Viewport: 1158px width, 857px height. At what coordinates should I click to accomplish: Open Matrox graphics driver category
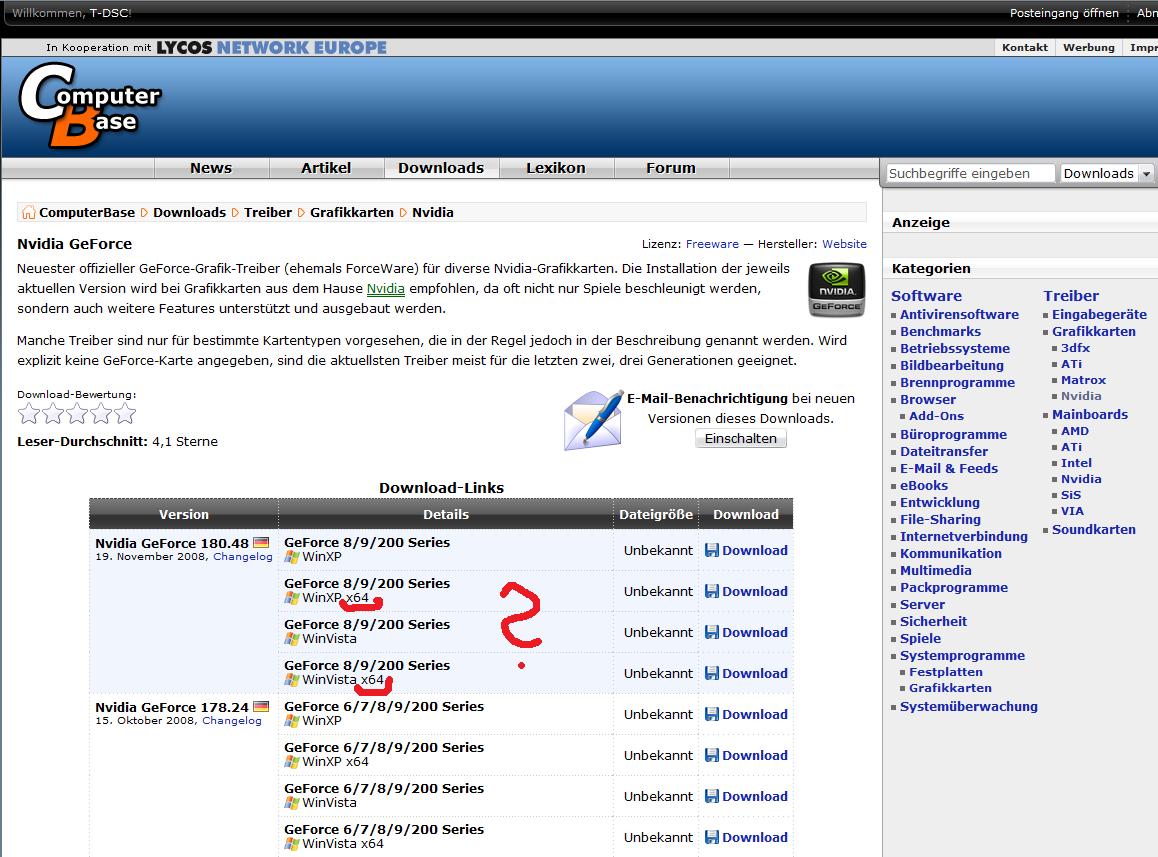click(x=1083, y=380)
